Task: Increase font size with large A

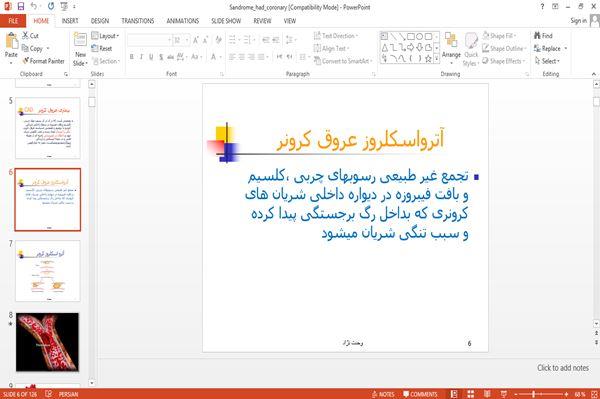Action: (x=196, y=40)
